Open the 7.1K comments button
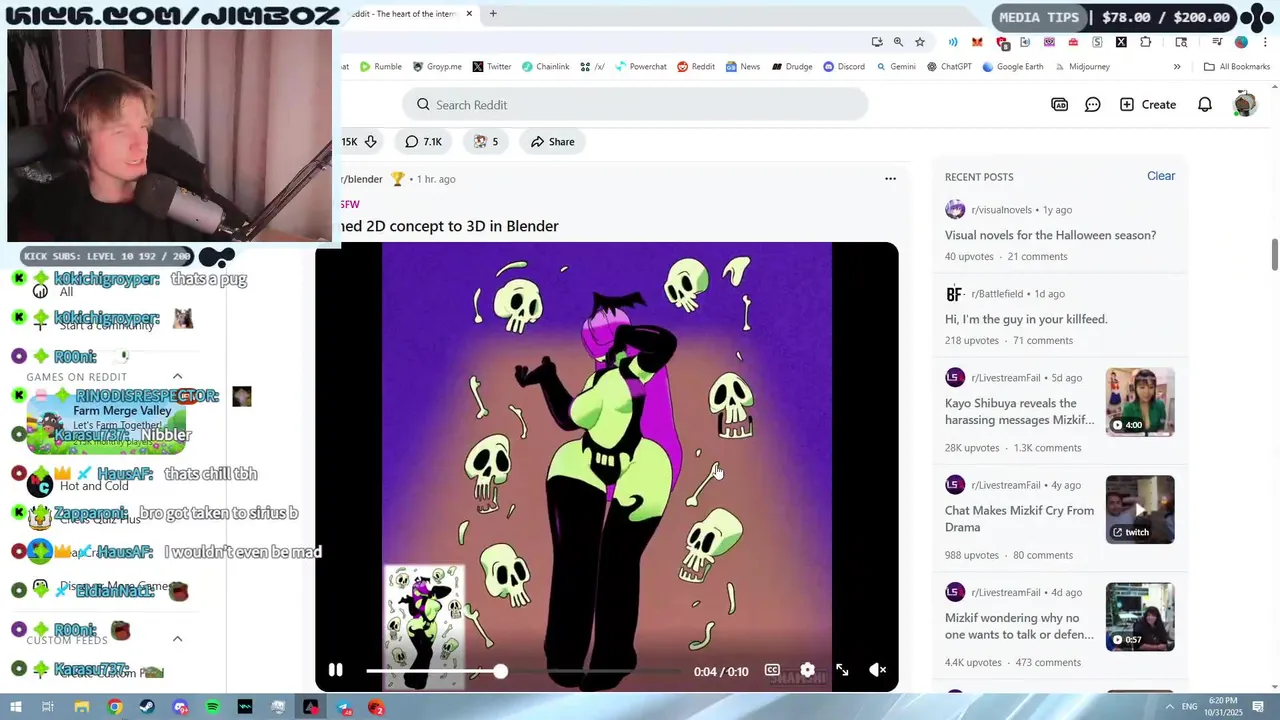The image size is (1280, 720). point(424,141)
